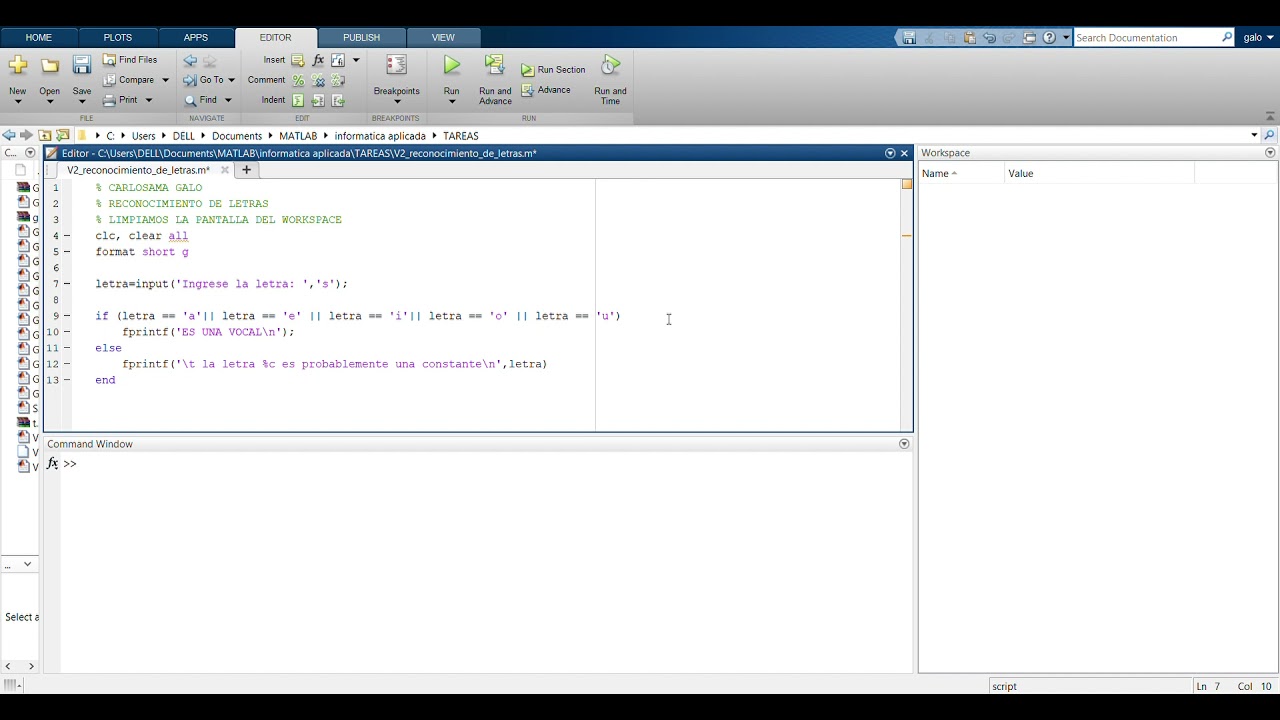Click the Insert Section icon
The height and width of the screenshot is (720, 1280).
pyautogui.click(x=298, y=60)
